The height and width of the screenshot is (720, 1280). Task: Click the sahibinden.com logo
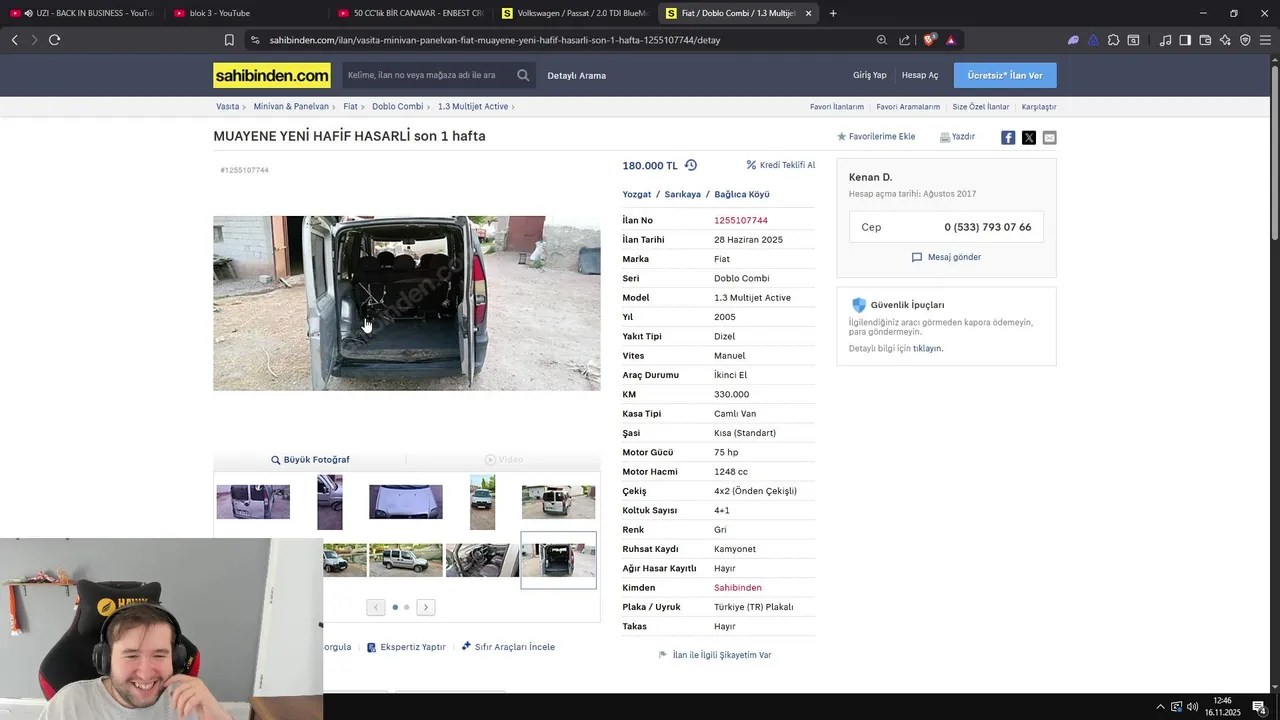(271, 75)
